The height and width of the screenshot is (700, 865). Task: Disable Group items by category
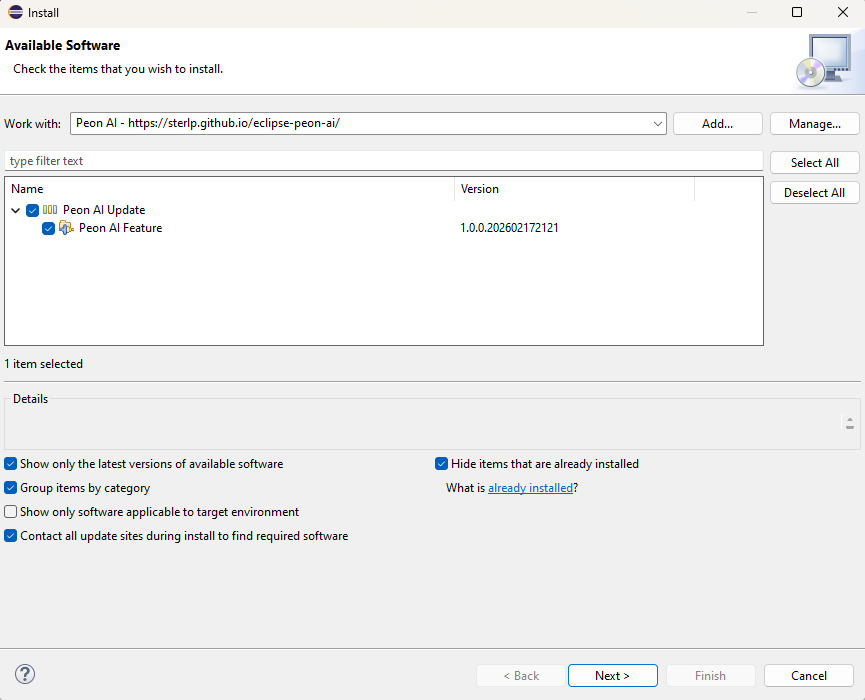pyautogui.click(x=11, y=488)
